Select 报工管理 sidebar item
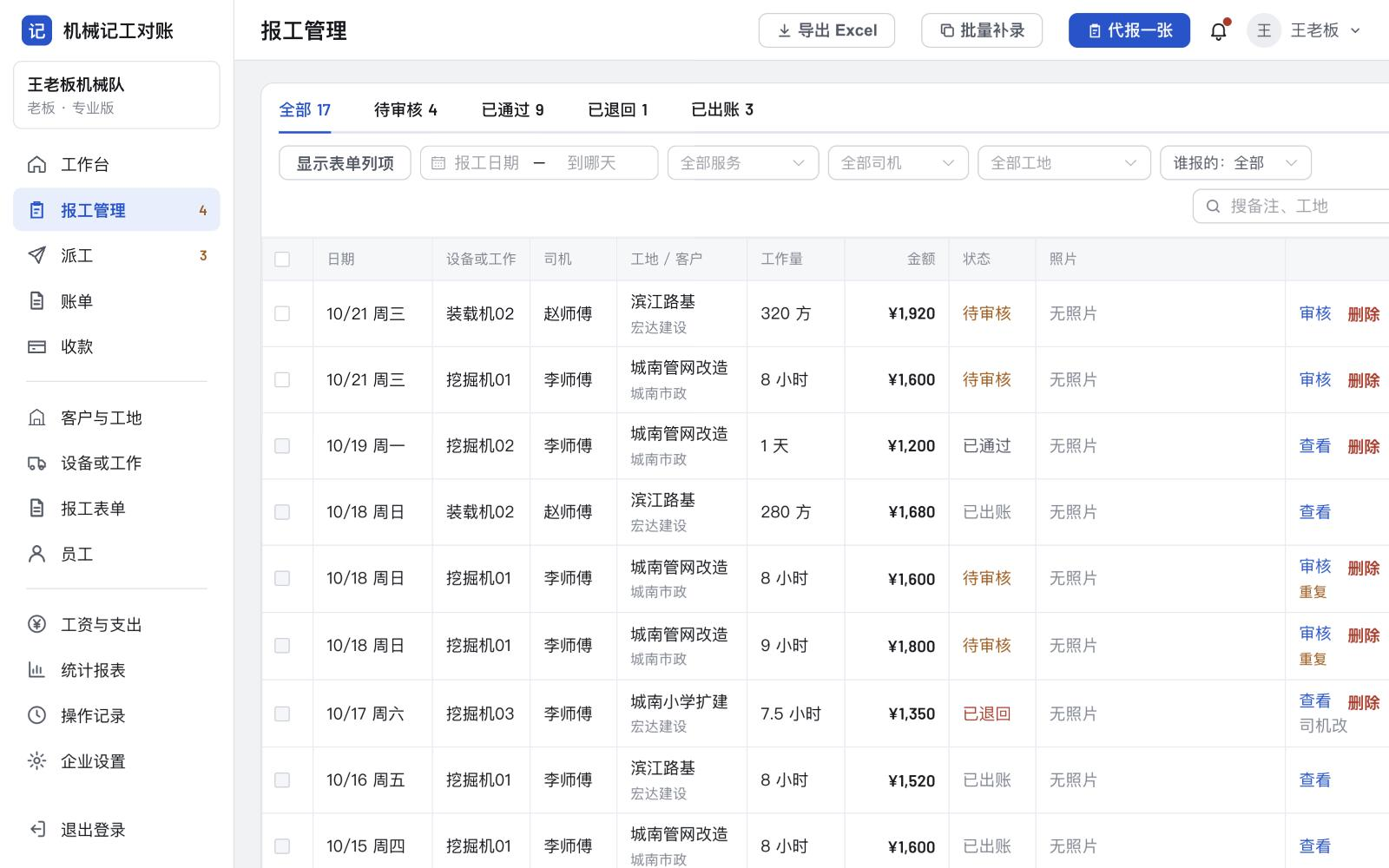The image size is (1389, 868). pyautogui.click(x=116, y=210)
